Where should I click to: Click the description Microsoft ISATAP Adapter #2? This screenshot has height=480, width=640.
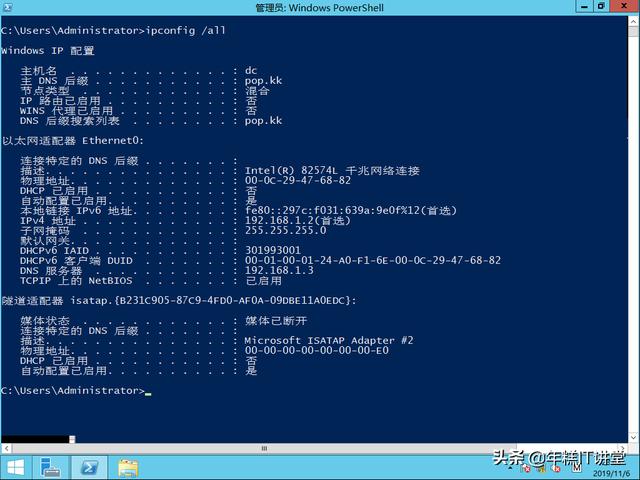[x=329, y=340]
